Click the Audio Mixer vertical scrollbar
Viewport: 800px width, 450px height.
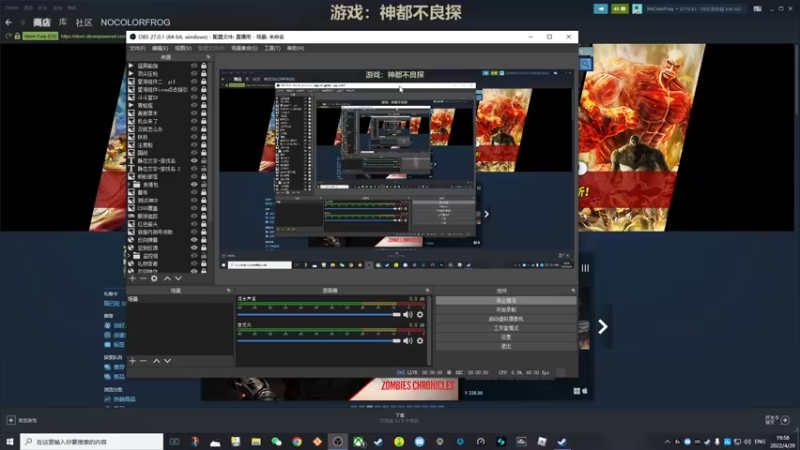point(430,330)
